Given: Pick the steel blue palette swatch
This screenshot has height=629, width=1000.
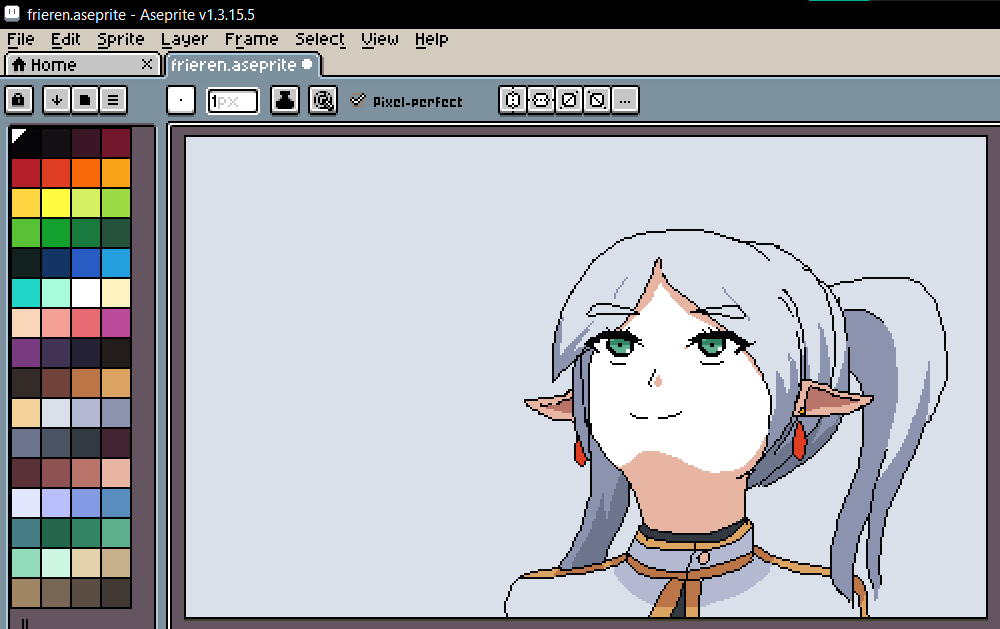Looking at the screenshot, I should click(x=115, y=503).
